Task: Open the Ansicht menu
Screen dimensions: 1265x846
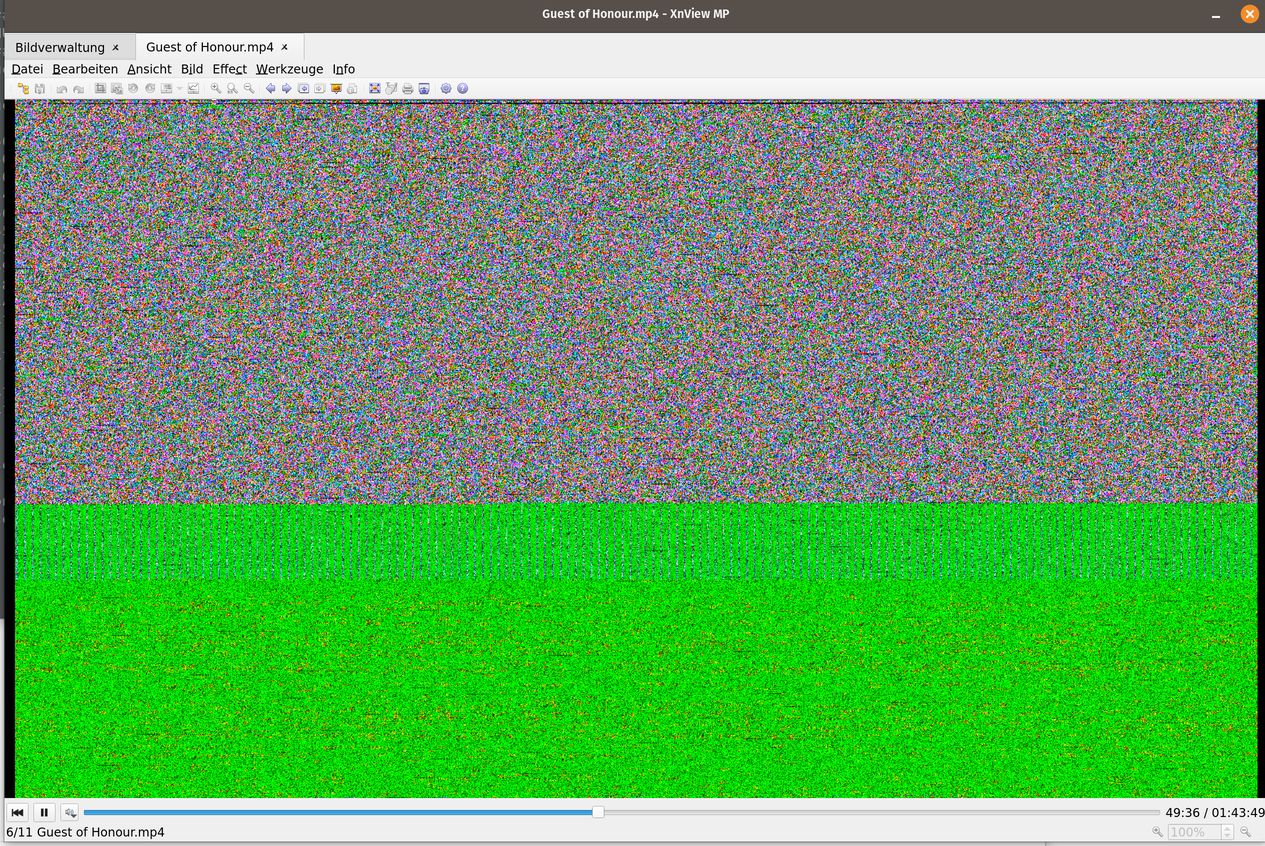Action: [149, 69]
